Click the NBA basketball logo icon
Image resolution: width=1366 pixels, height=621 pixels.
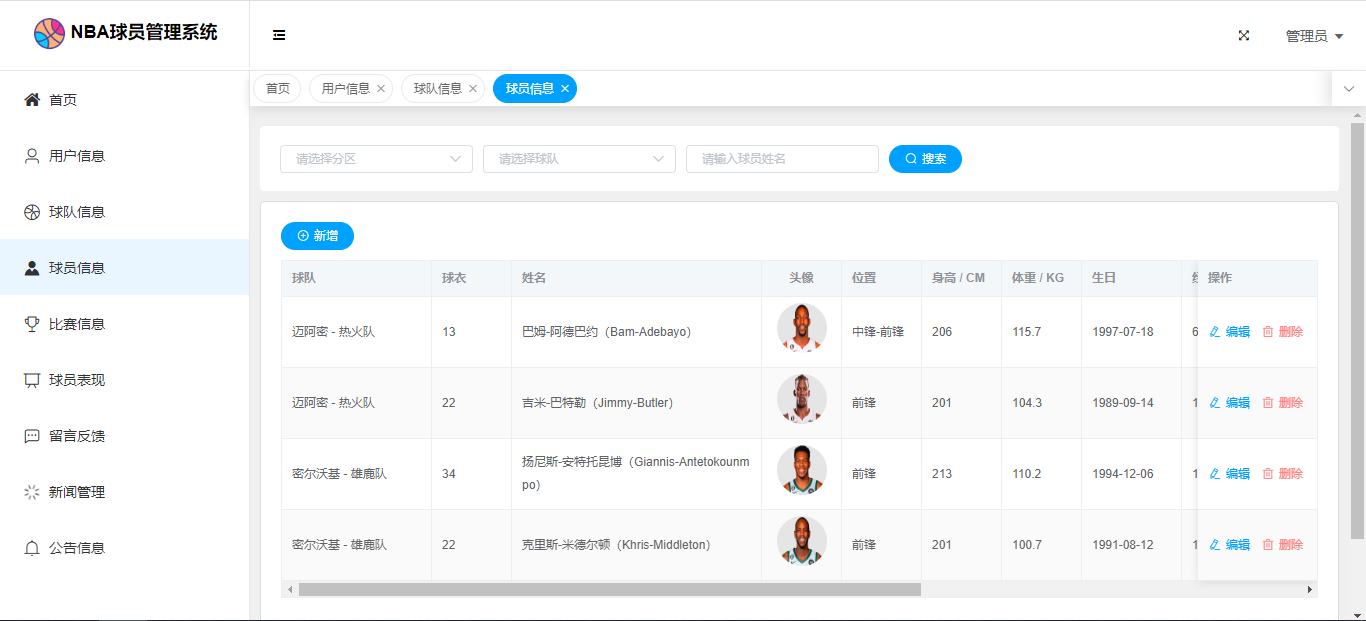click(x=49, y=33)
